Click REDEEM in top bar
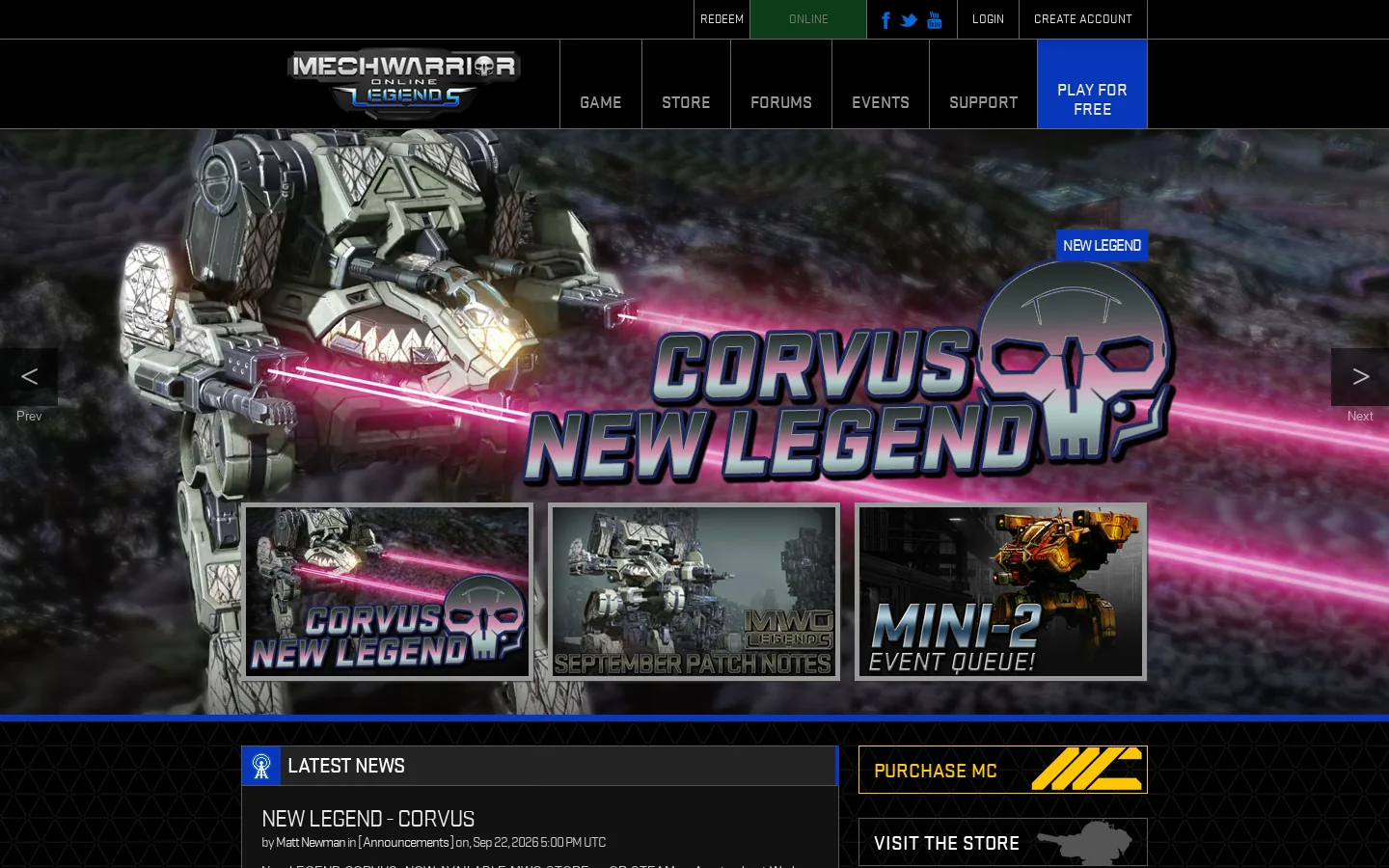Image resolution: width=1389 pixels, height=868 pixels. 722,19
